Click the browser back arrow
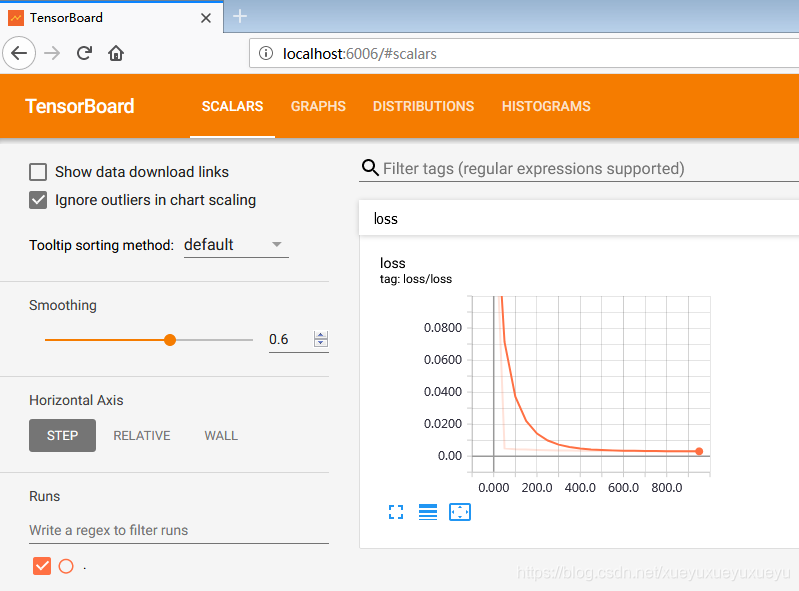Image resolution: width=799 pixels, height=591 pixels. coord(19,53)
